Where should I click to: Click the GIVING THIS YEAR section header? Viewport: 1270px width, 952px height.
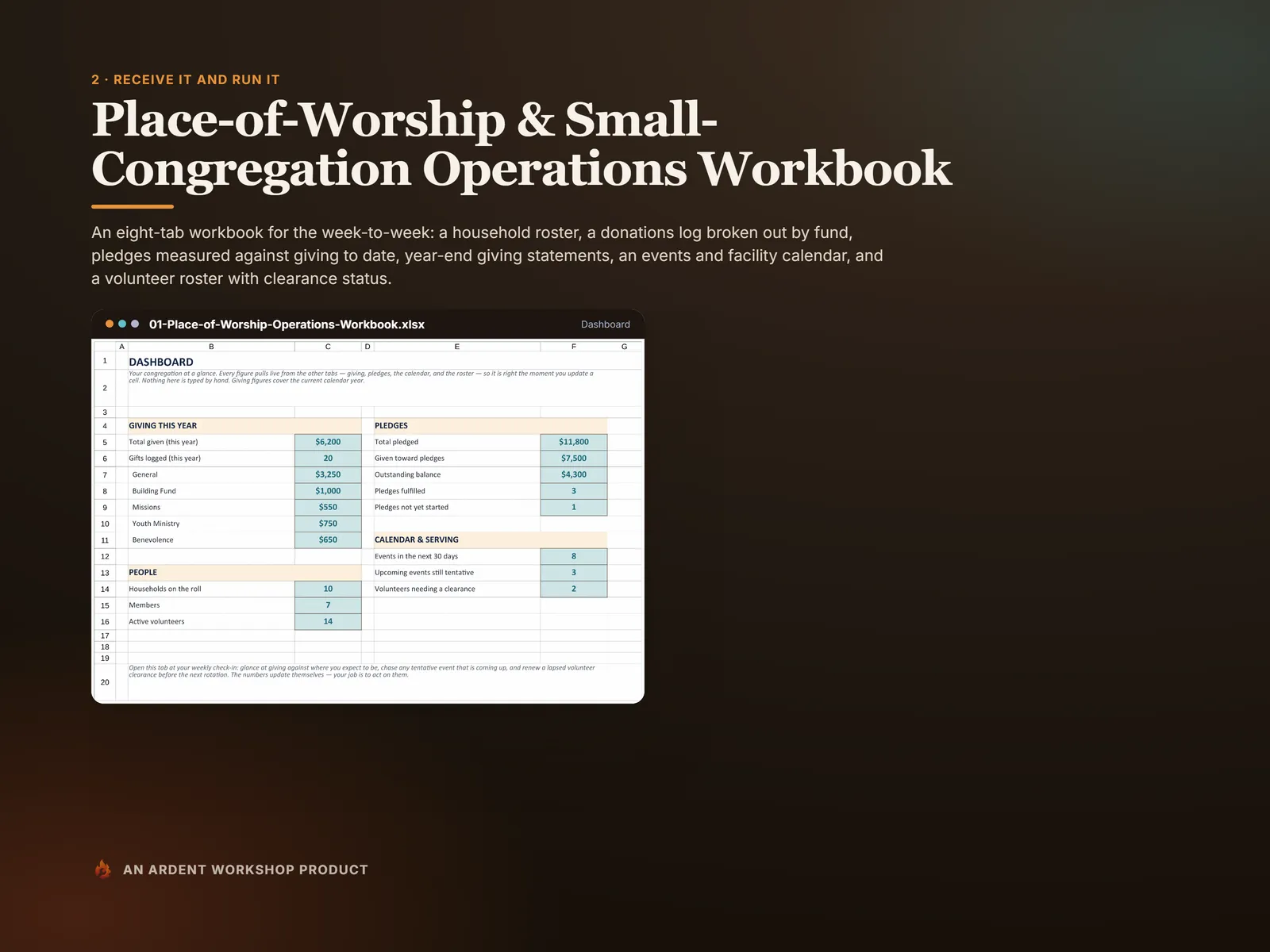coord(244,426)
